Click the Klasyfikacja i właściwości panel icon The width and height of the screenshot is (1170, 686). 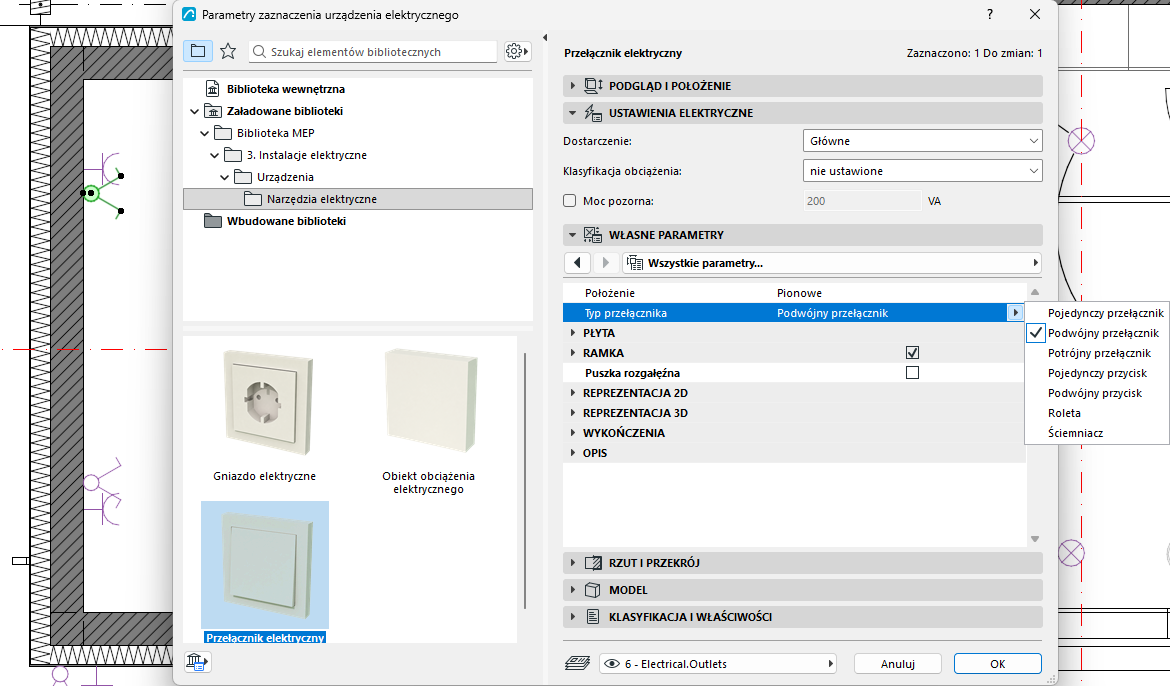click(593, 617)
